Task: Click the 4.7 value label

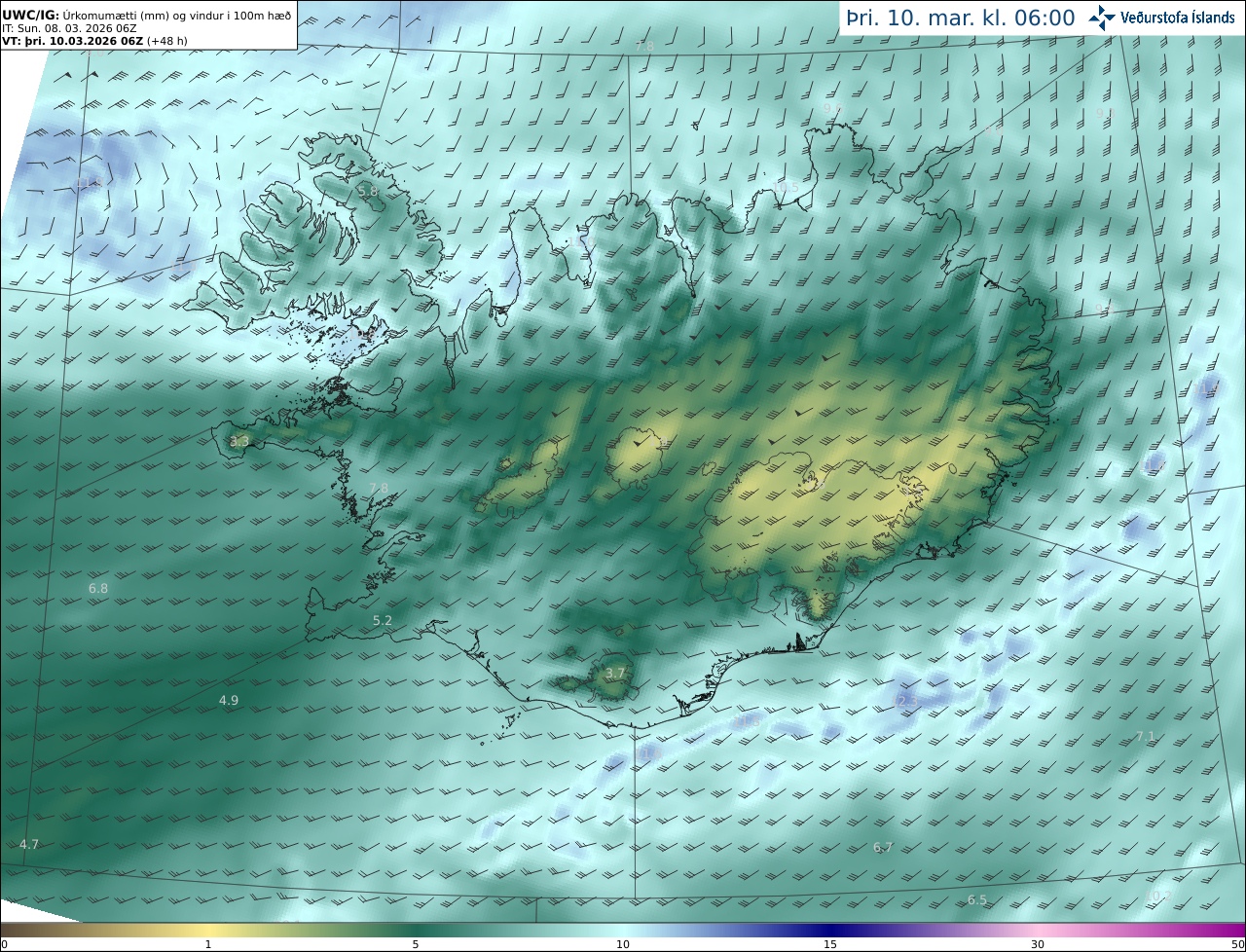Action: tap(29, 844)
